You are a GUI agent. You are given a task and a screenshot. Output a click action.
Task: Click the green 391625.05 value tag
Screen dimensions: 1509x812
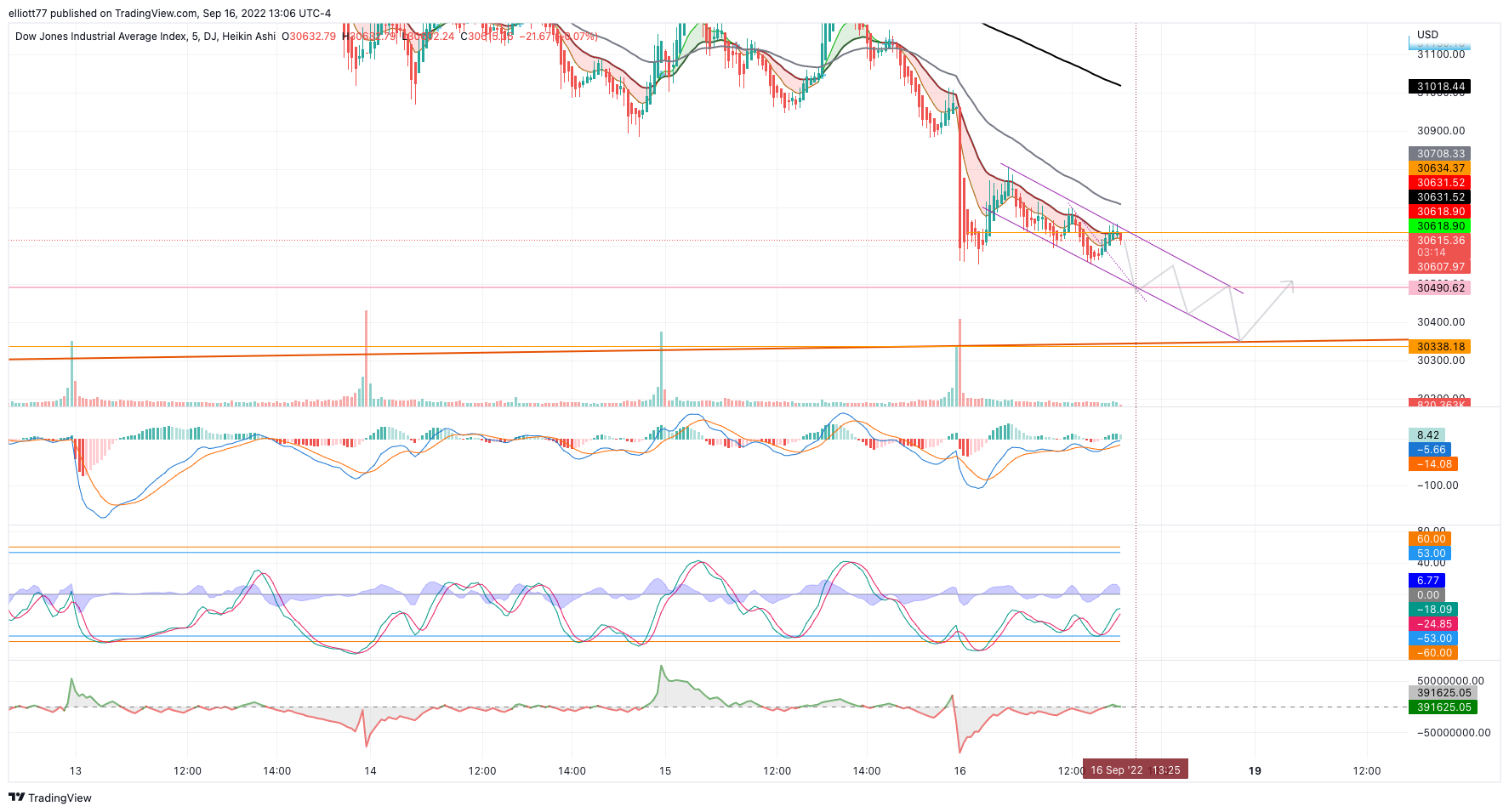[x=1443, y=707]
